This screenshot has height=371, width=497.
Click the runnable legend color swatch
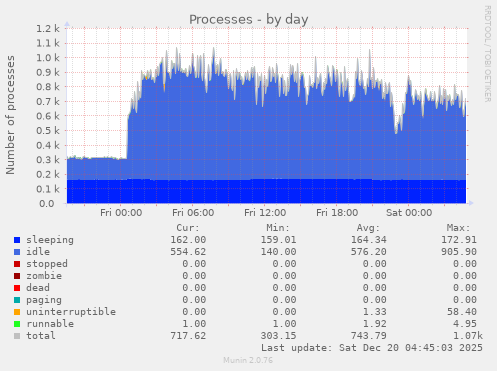pyautogui.click(x=17, y=324)
